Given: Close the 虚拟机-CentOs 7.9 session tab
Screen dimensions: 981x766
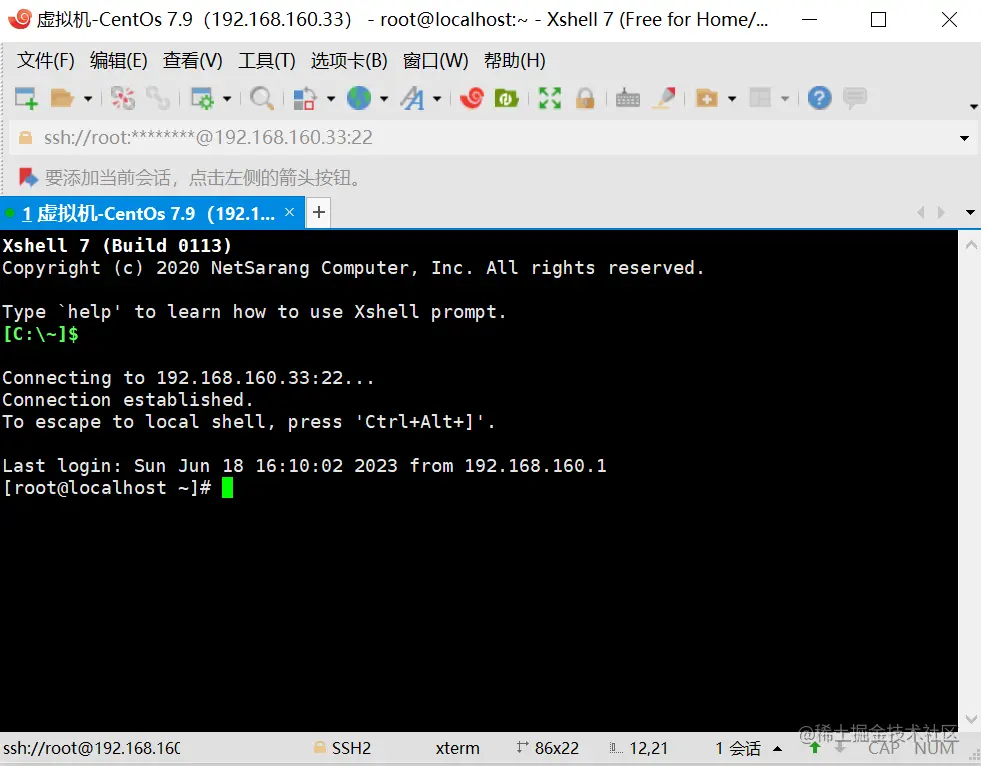Looking at the screenshot, I should (x=290, y=212).
